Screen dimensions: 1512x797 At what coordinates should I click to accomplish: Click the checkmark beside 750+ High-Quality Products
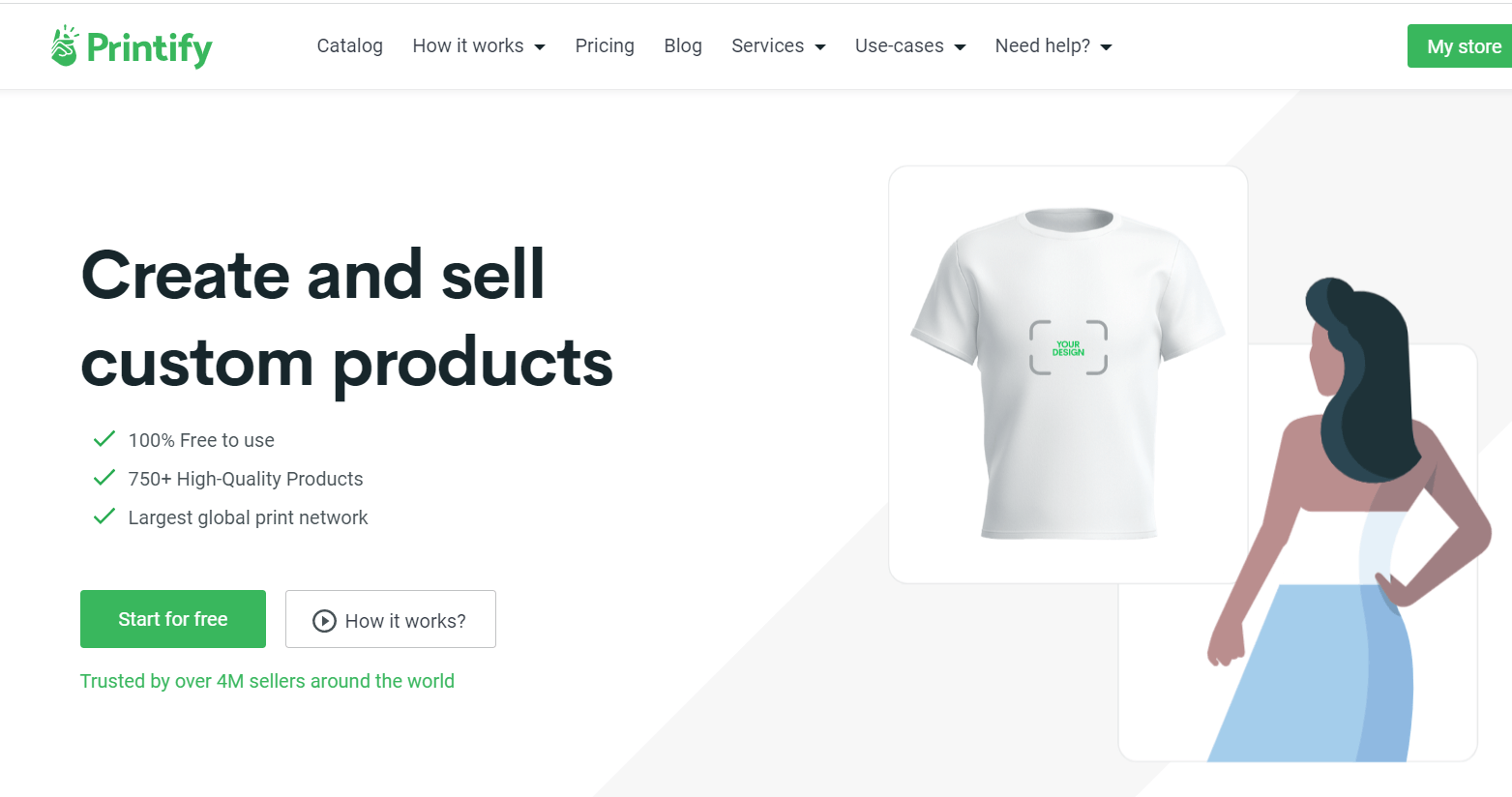point(104,478)
